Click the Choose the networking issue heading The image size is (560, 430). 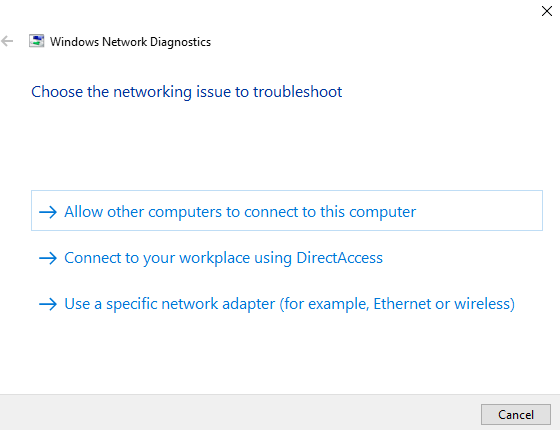(x=186, y=92)
